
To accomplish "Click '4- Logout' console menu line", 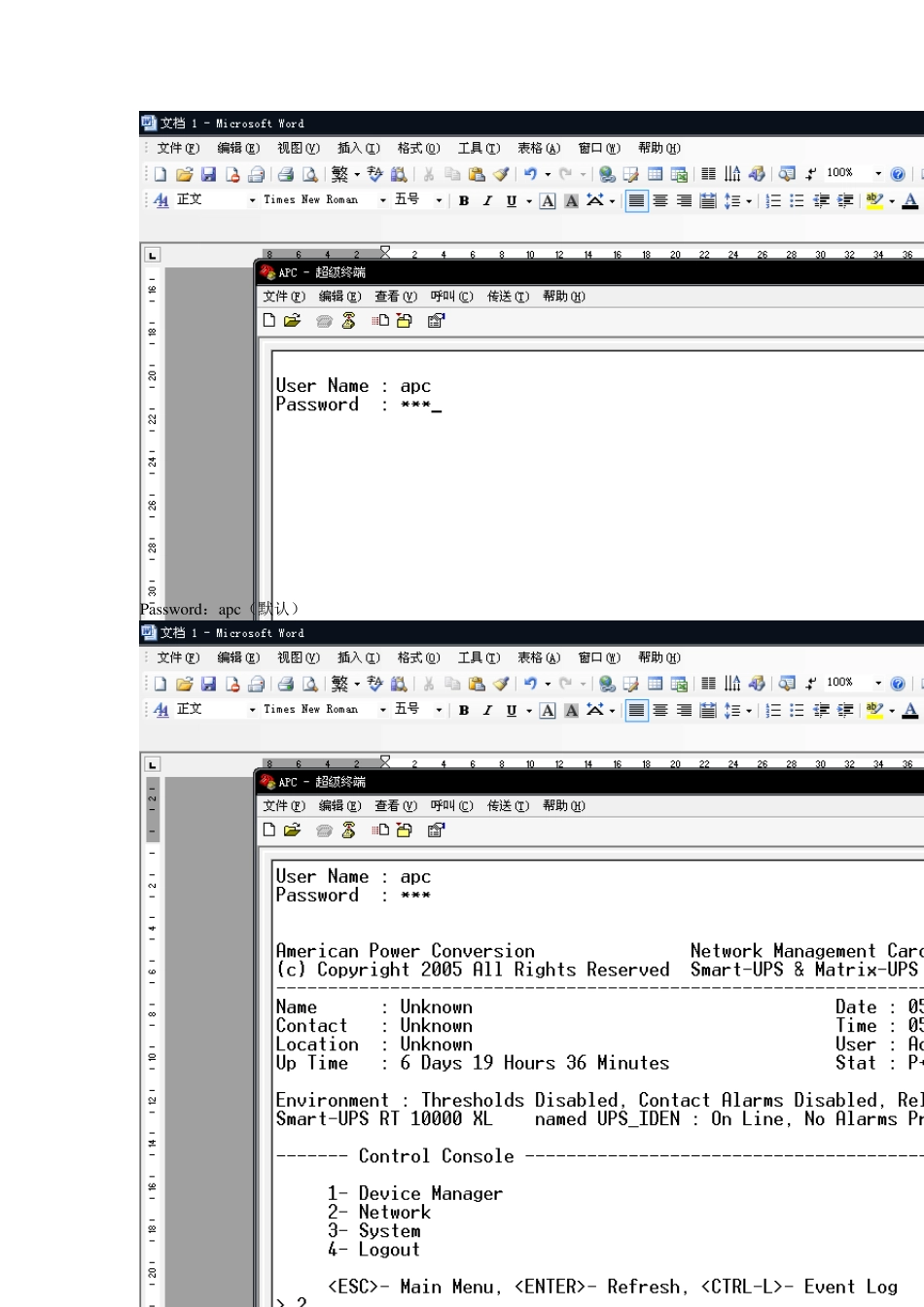I will (374, 1250).
